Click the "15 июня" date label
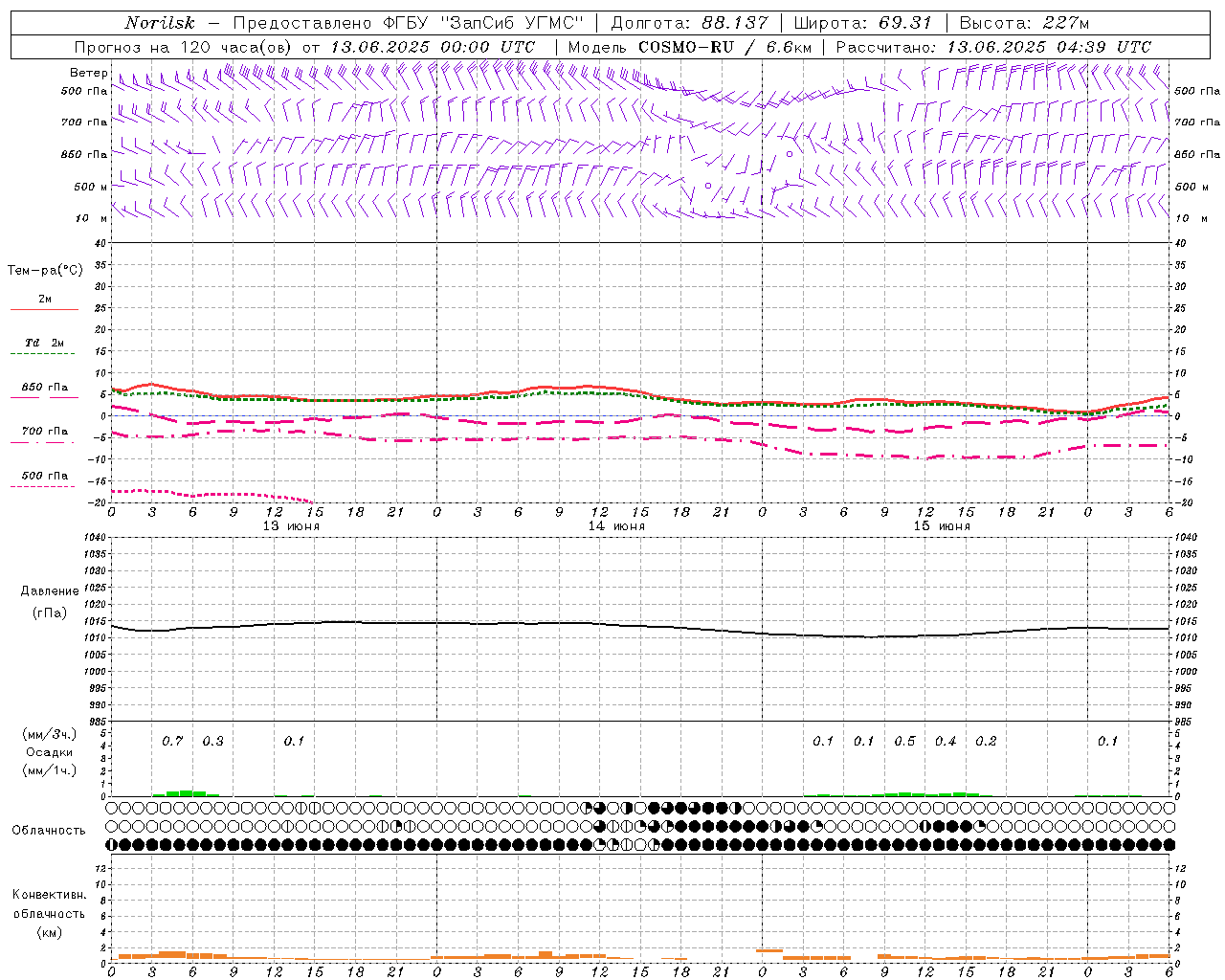Screen dimensions: 1225x980 point(942,526)
